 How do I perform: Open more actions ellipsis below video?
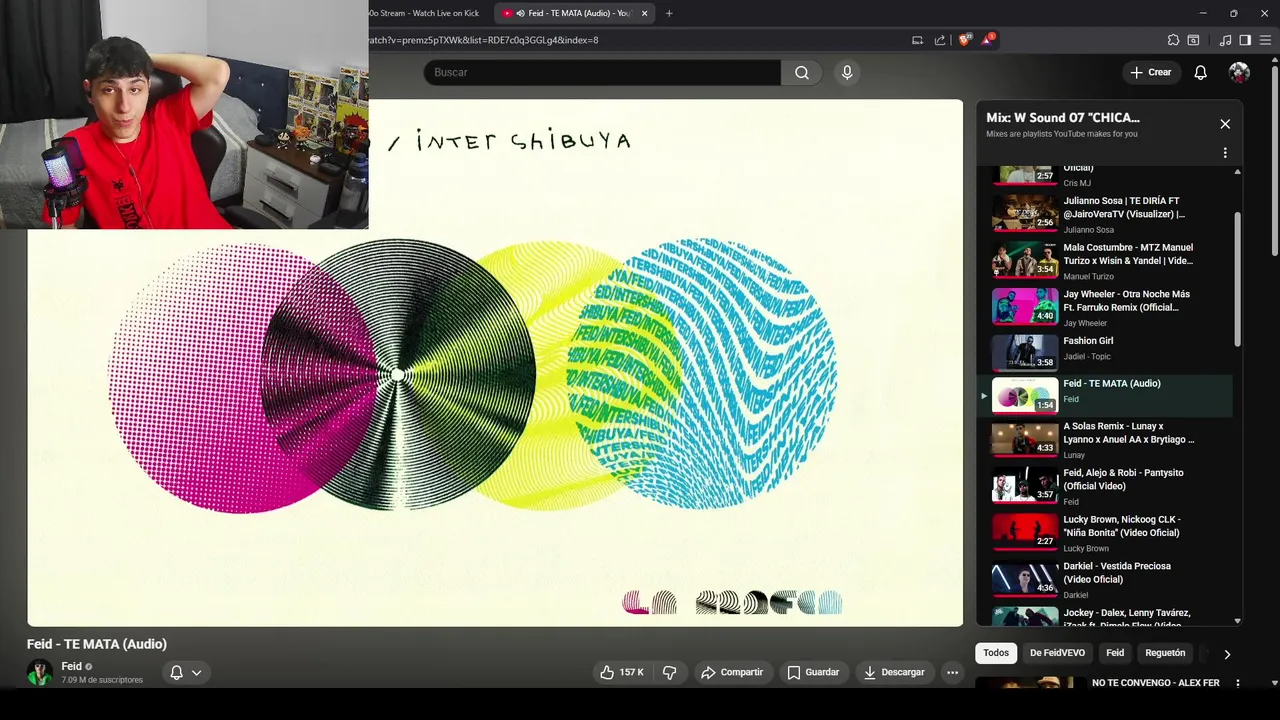click(952, 672)
